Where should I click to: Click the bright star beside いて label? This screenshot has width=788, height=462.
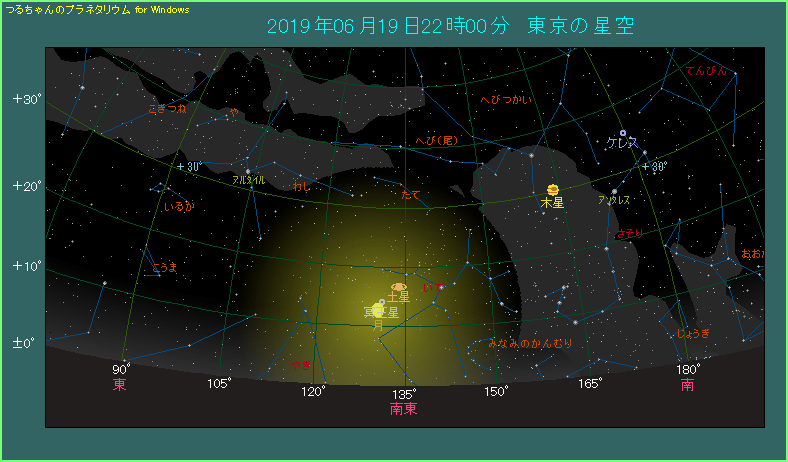click(x=441, y=287)
